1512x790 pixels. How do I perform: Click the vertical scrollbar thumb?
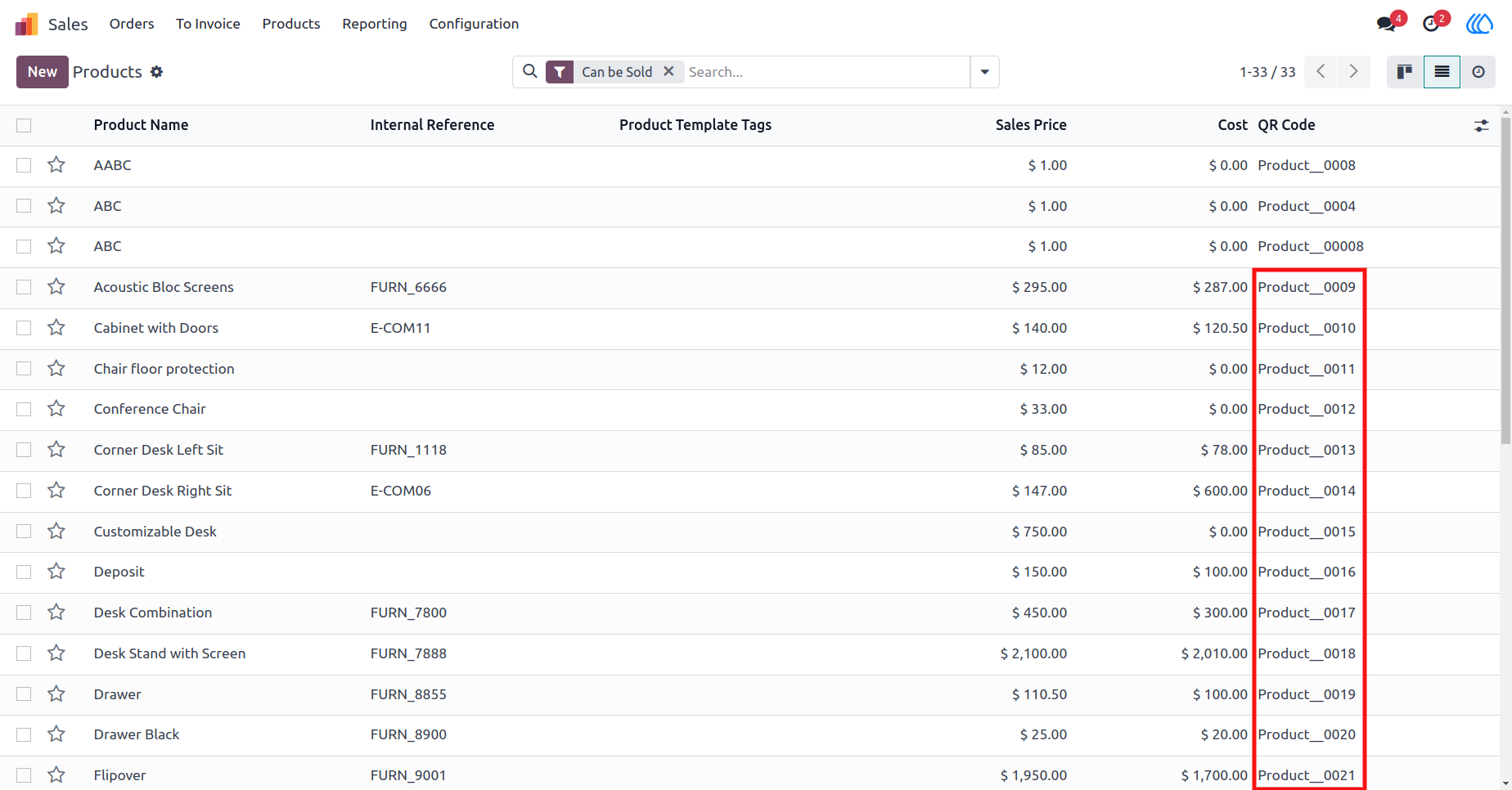point(1505,281)
